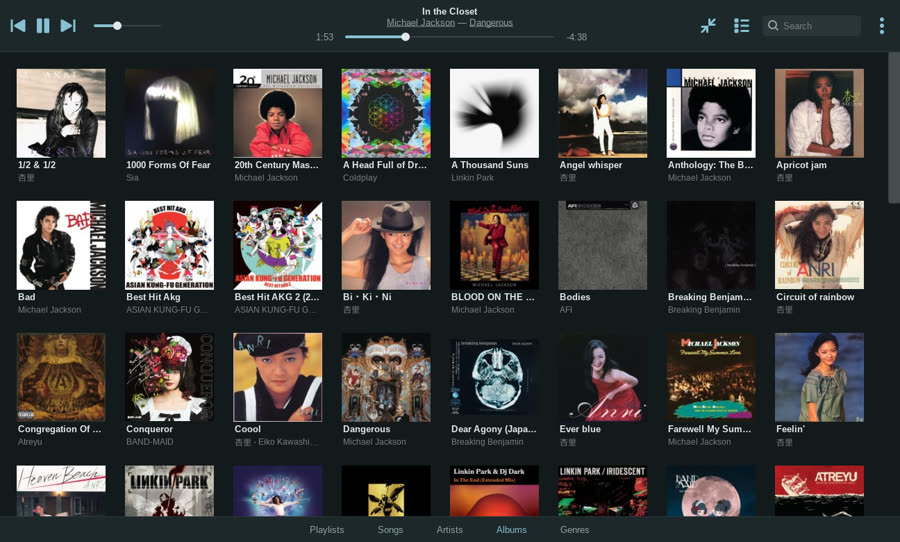Open the three-dot main menu

tap(882, 26)
